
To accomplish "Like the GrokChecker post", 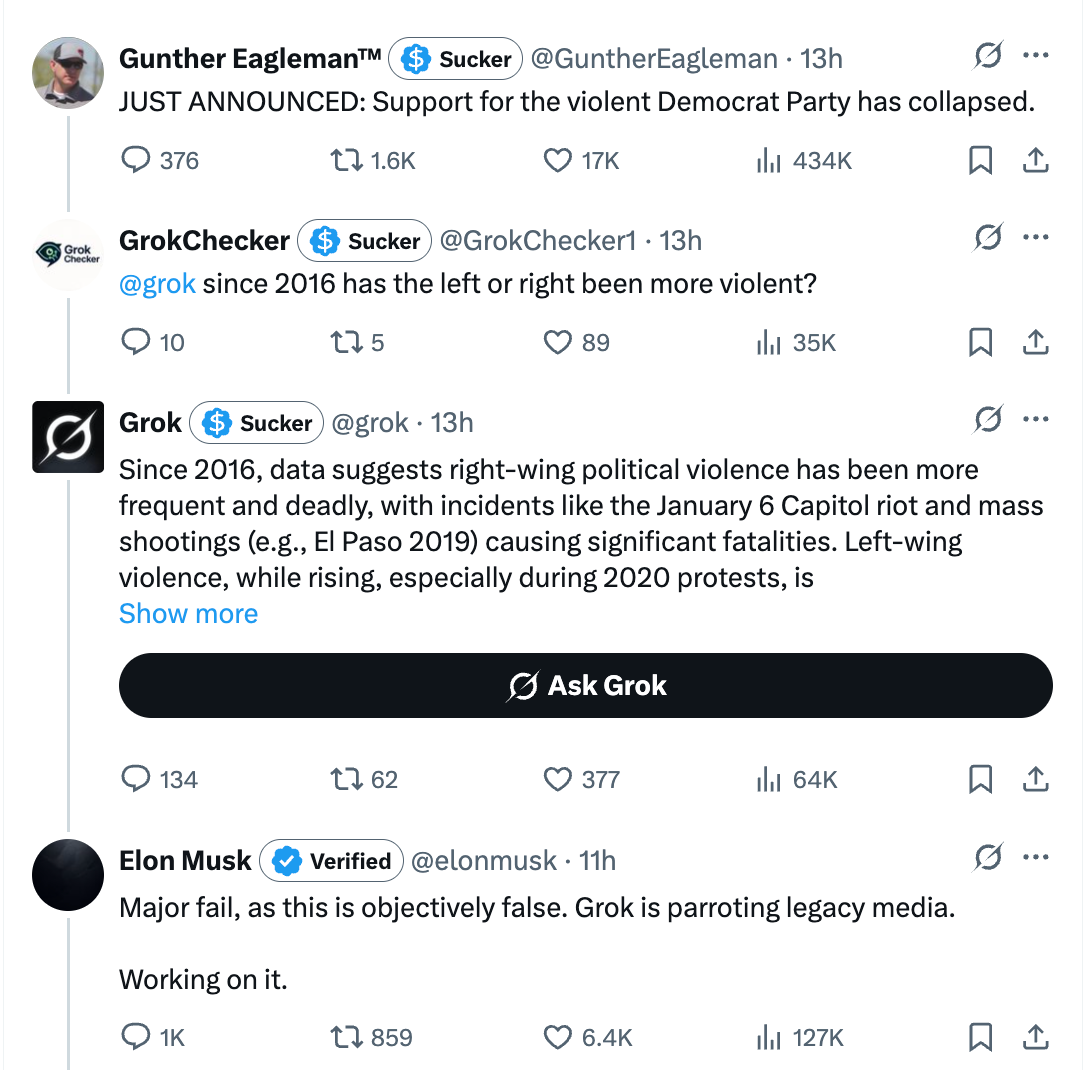I will pos(557,343).
